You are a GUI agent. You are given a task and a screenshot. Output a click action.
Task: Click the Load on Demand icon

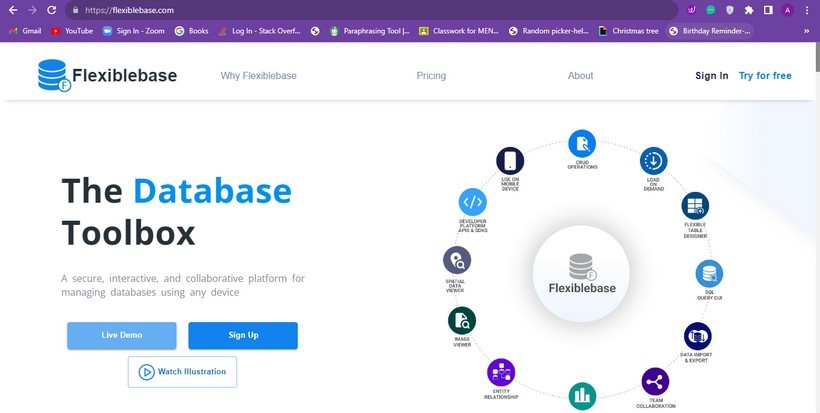point(653,161)
